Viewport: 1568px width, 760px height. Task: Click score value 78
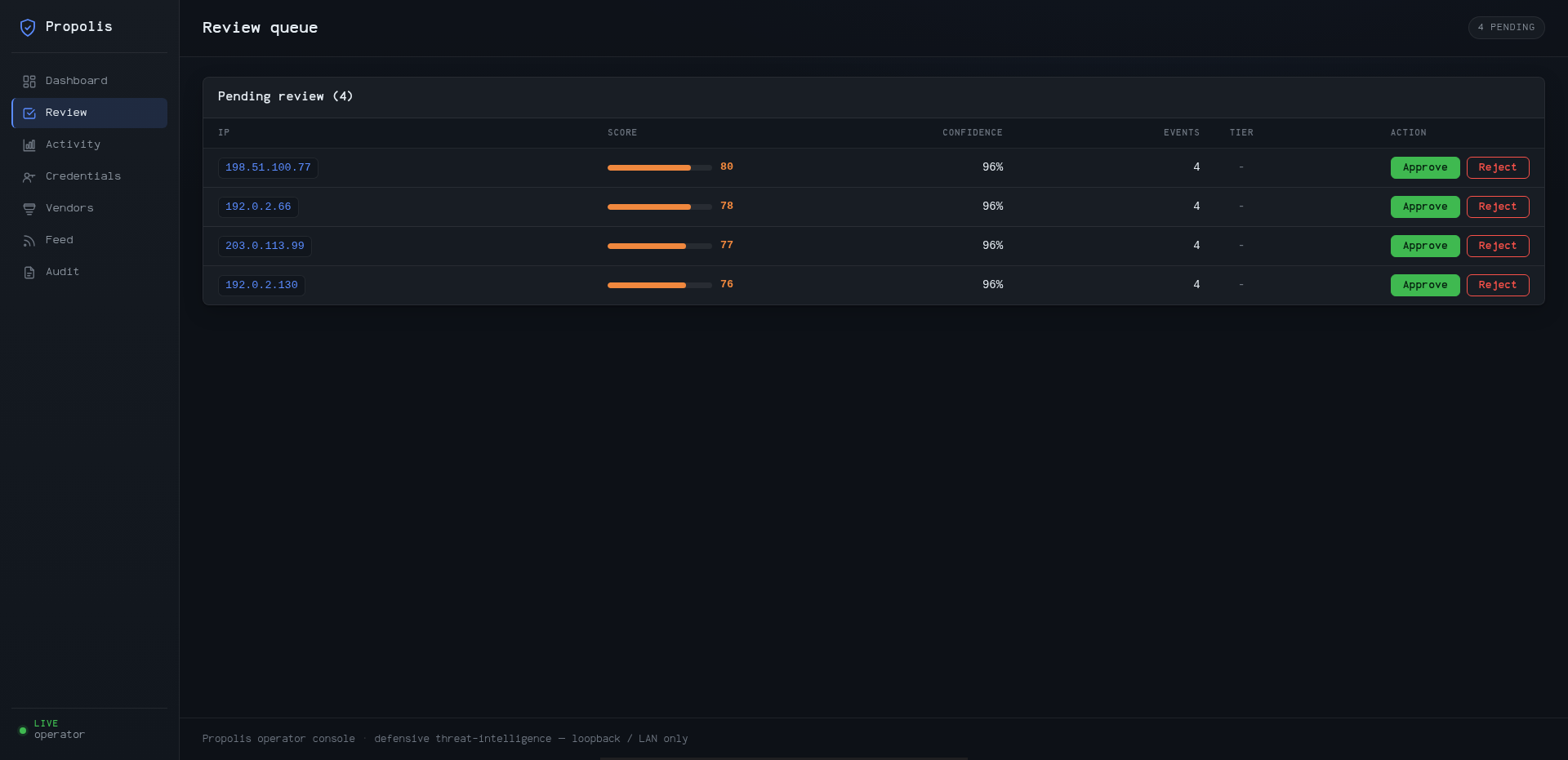[727, 206]
